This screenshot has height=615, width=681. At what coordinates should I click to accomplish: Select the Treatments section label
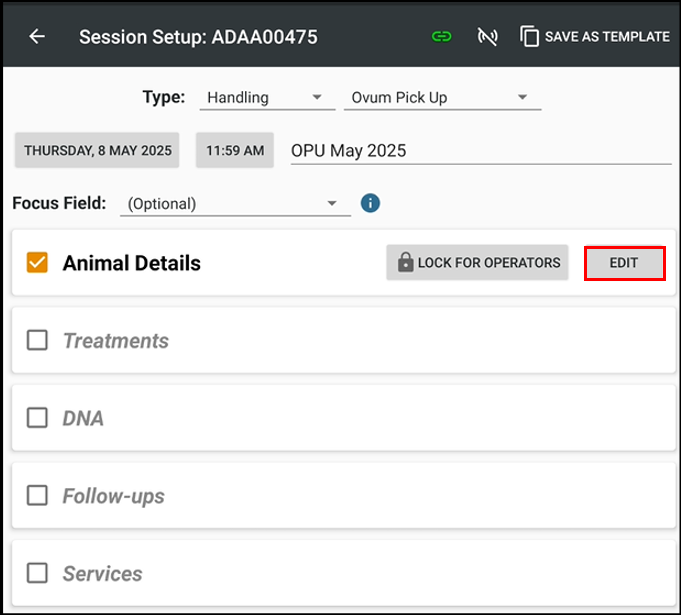coord(116,341)
